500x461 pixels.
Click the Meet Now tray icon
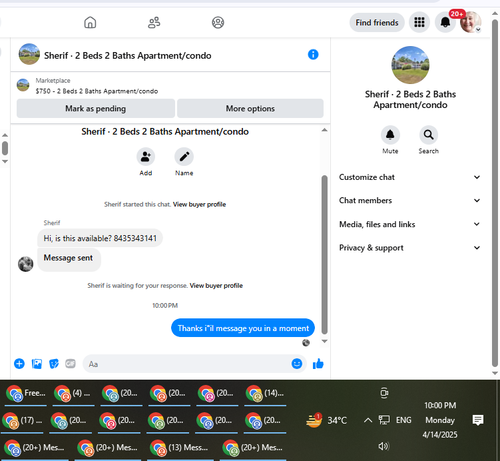tap(384, 393)
